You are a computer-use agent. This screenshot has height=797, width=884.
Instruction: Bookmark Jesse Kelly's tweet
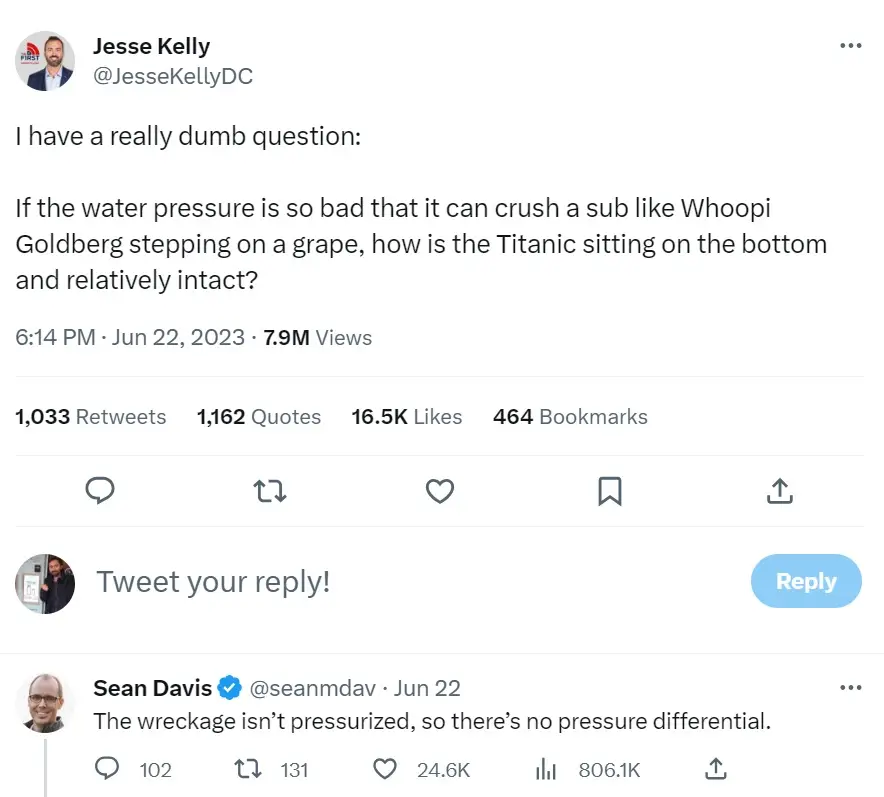[x=610, y=491]
